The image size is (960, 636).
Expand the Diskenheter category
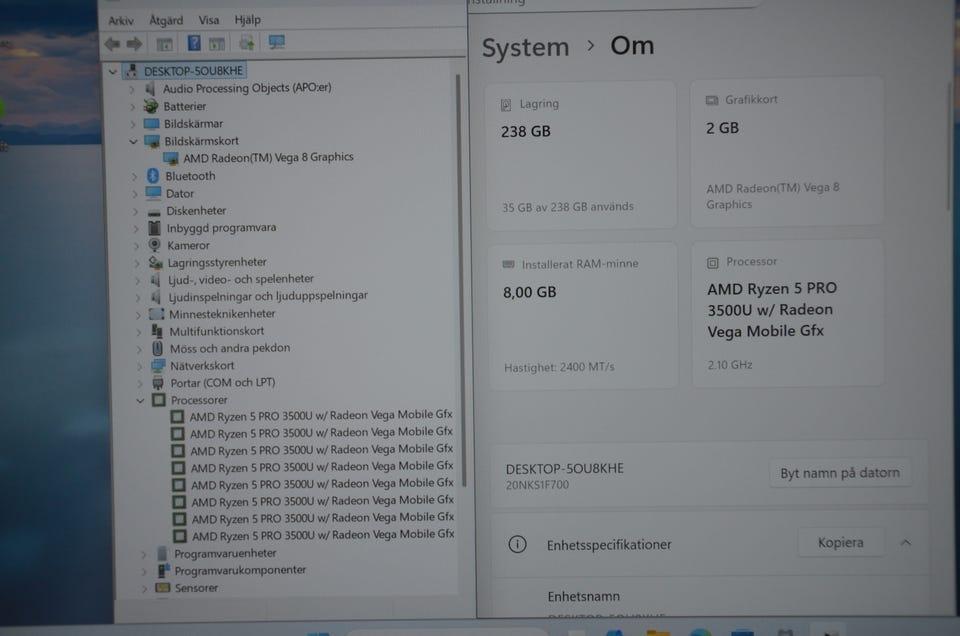tap(135, 211)
